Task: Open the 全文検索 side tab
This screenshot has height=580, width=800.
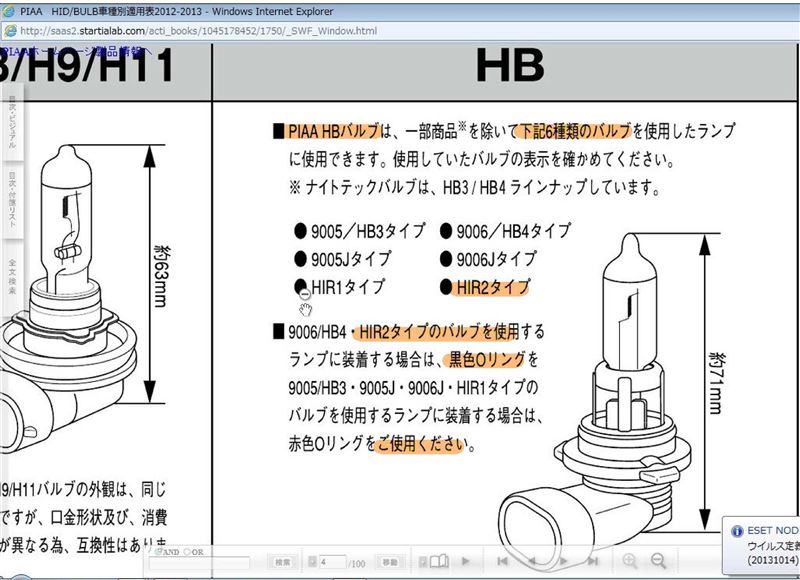Action: 12,276
